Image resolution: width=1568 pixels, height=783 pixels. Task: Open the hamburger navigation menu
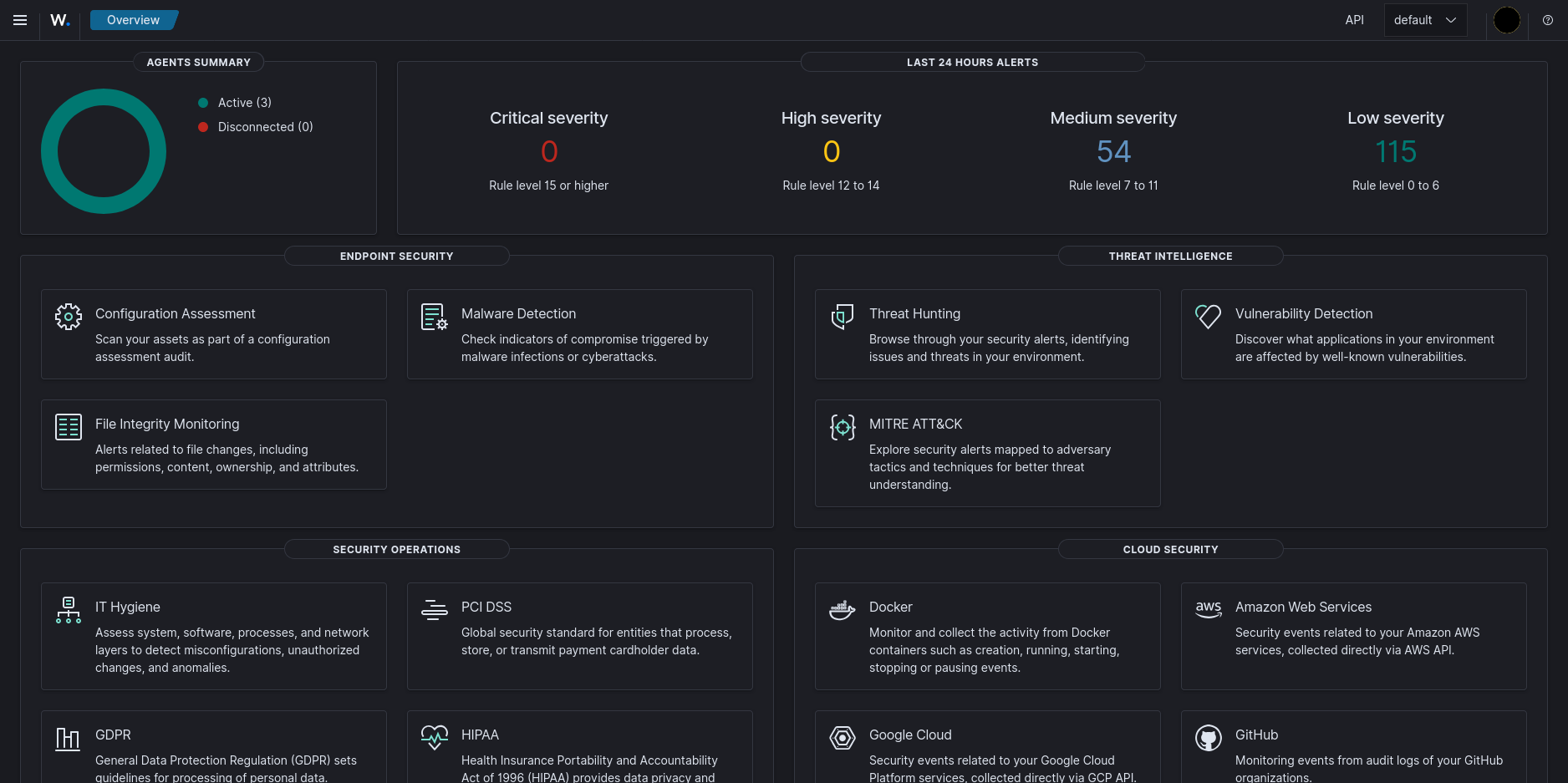pos(20,20)
